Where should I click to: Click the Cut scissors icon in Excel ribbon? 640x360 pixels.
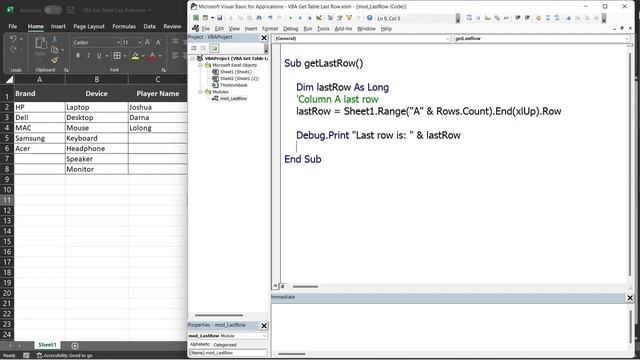[54, 39]
